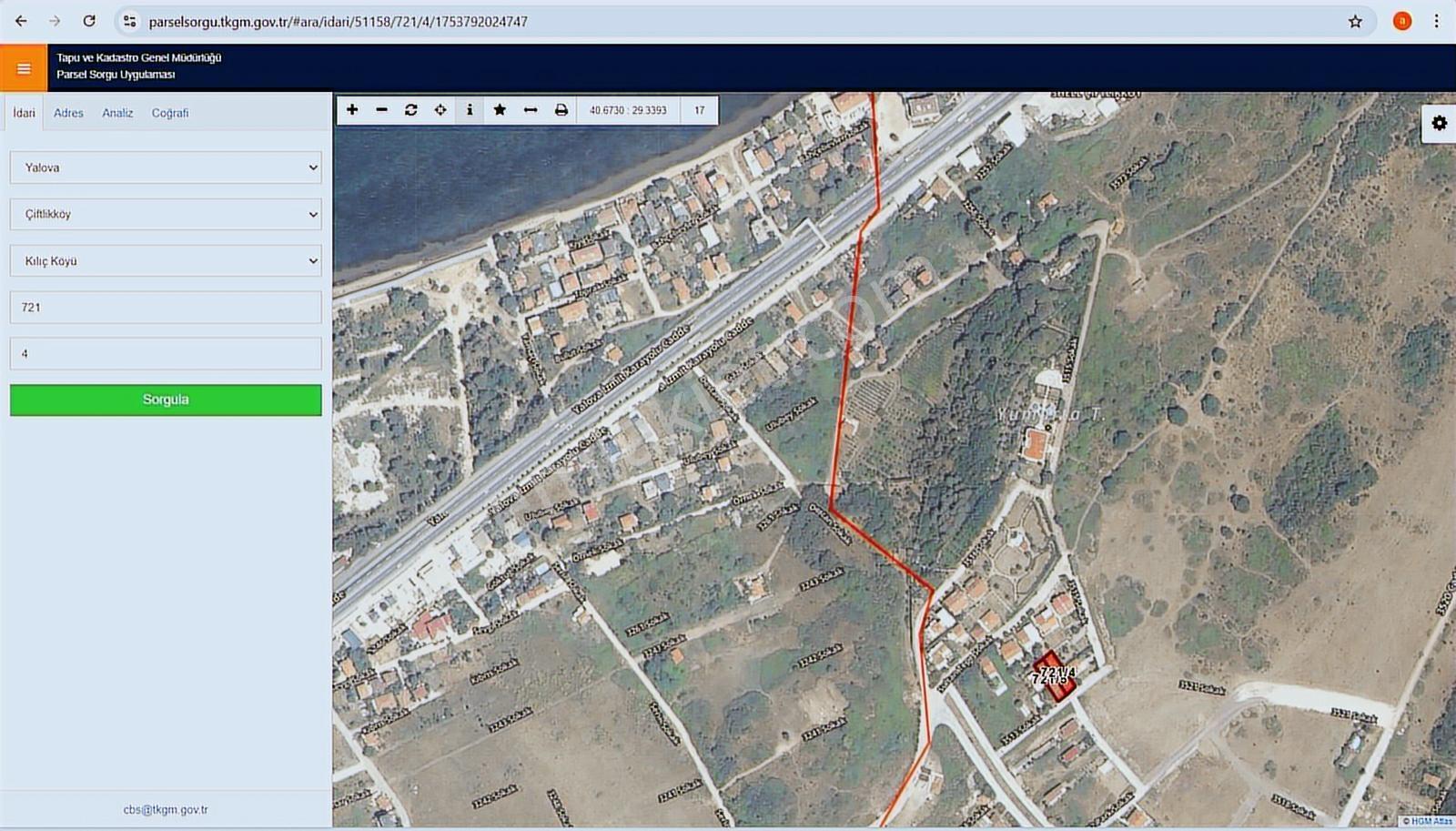This screenshot has width=1456, height=831.
Task: Click the highlighted red parcel 721/4
Action: [1054, 676]
